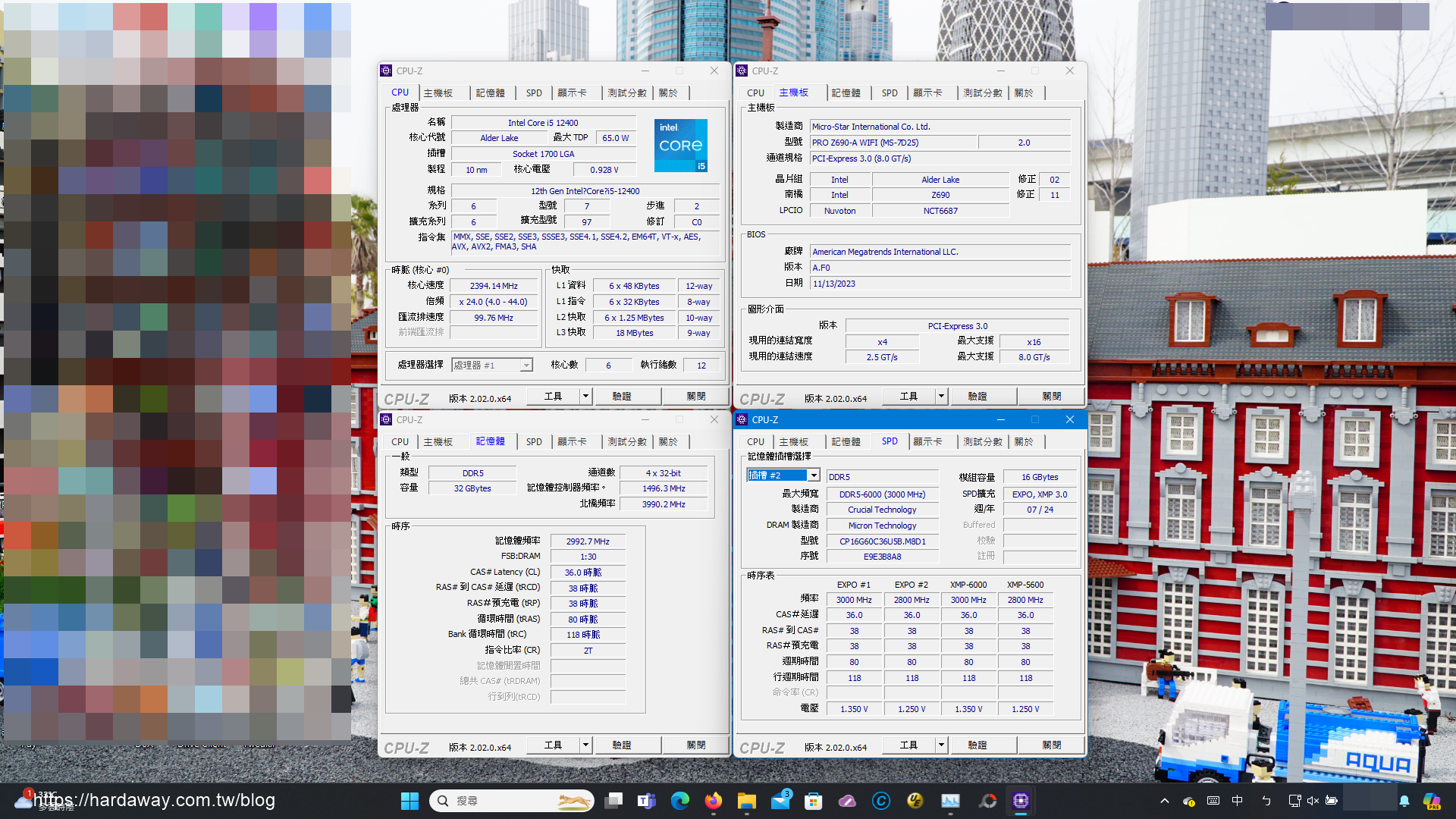Screen dimensions: 1456x819
Task: Click the muted volume tray icon
Action: [1313, 801]
